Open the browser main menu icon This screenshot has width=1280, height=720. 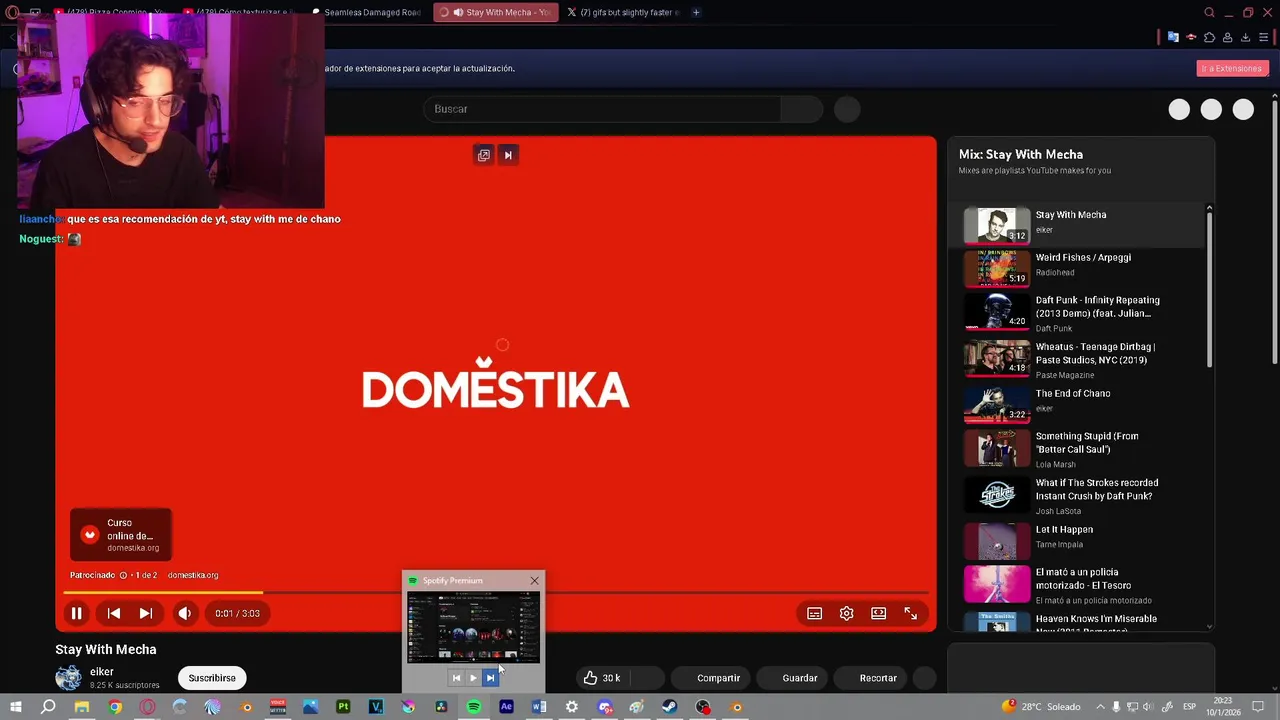click(x=1263, y=37)
